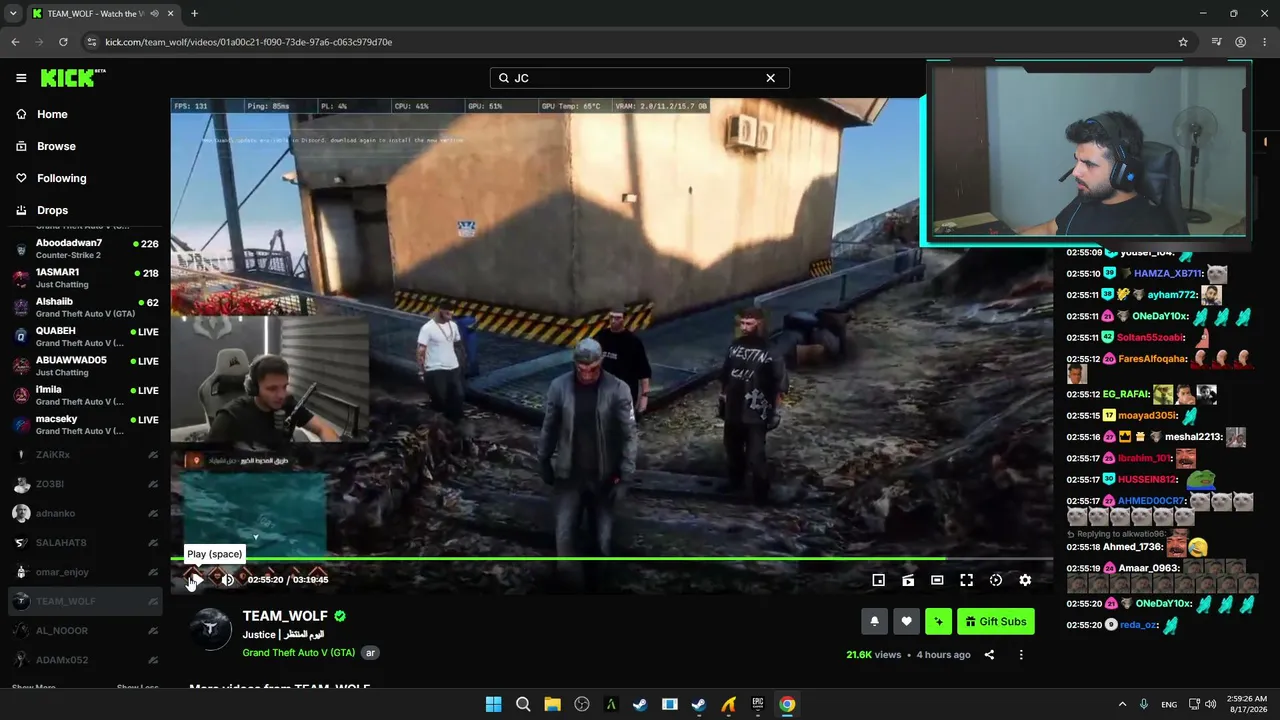Enable mini player mode
Viewport: 1280px width, 720px height.
878,580
